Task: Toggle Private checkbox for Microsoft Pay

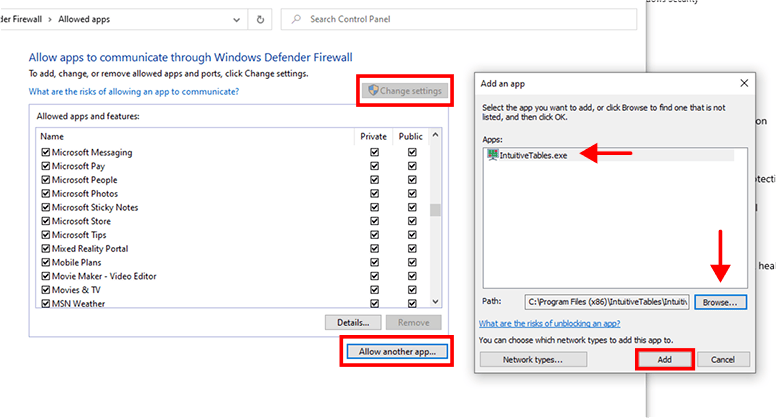Action: click(375, 166)
